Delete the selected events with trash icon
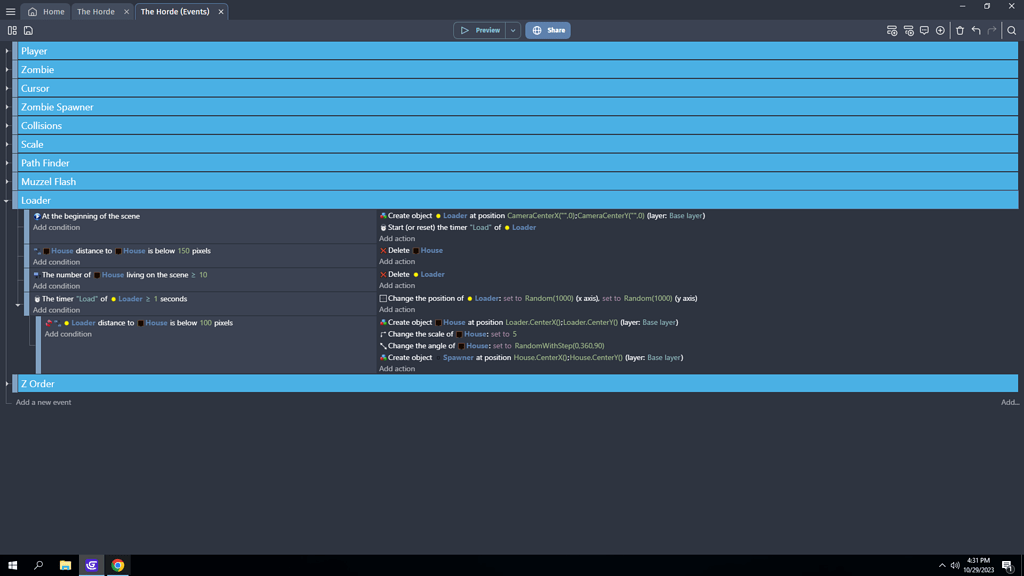The height and width of the screenshot is (576, 1024). [960, 30]
